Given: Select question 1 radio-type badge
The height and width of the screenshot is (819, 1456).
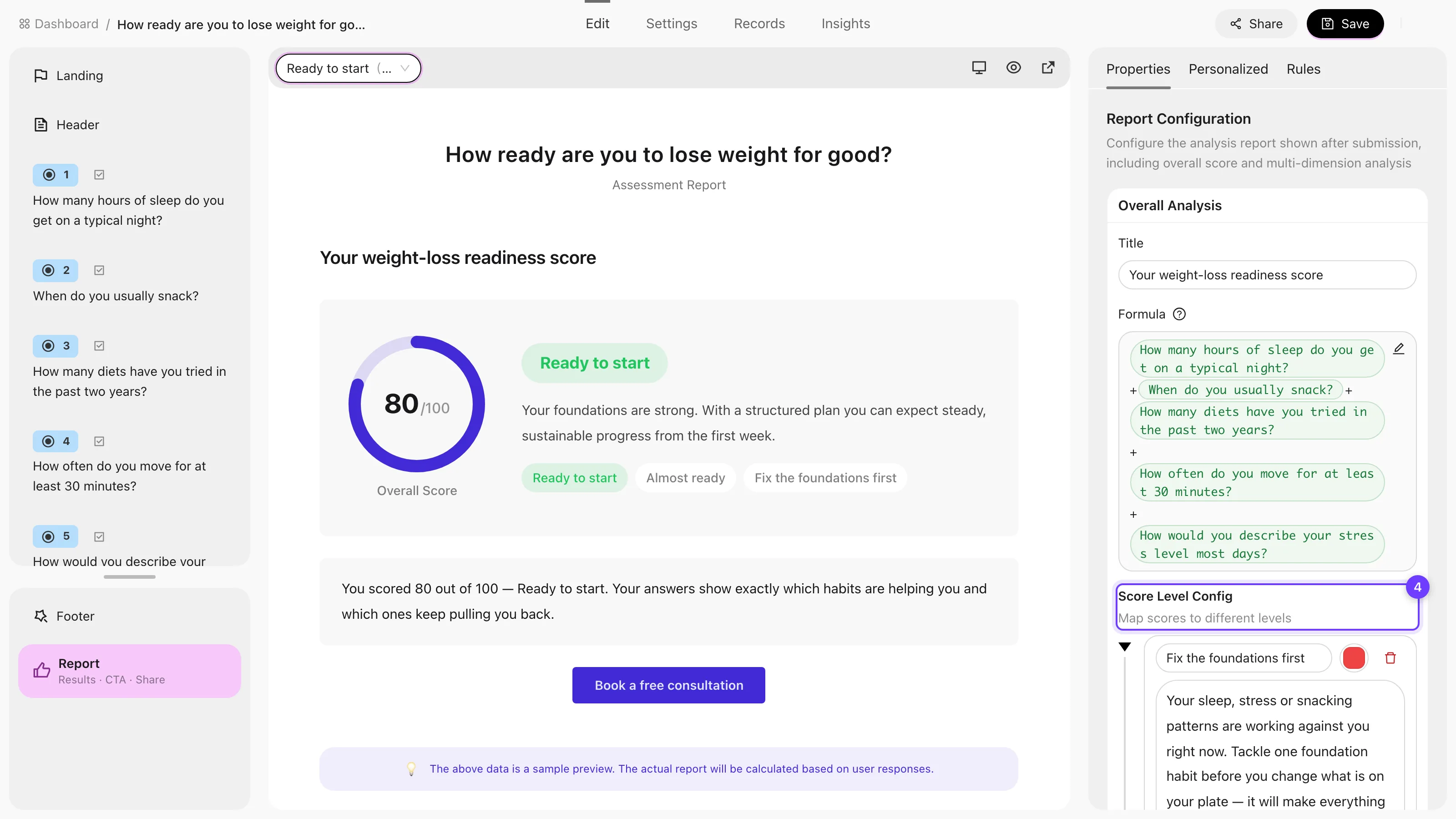Looking at the screenshot, I should click(x=56, y=175).
